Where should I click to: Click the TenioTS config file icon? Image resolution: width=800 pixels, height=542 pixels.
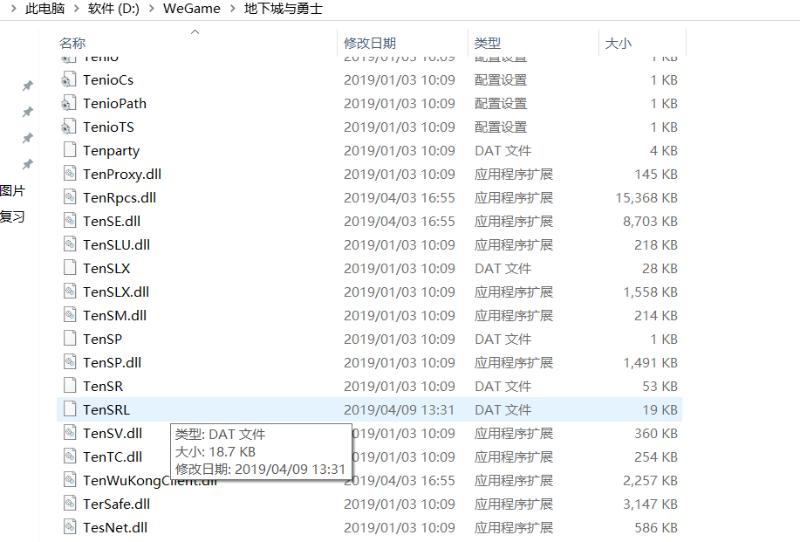[x=69, y=127]
